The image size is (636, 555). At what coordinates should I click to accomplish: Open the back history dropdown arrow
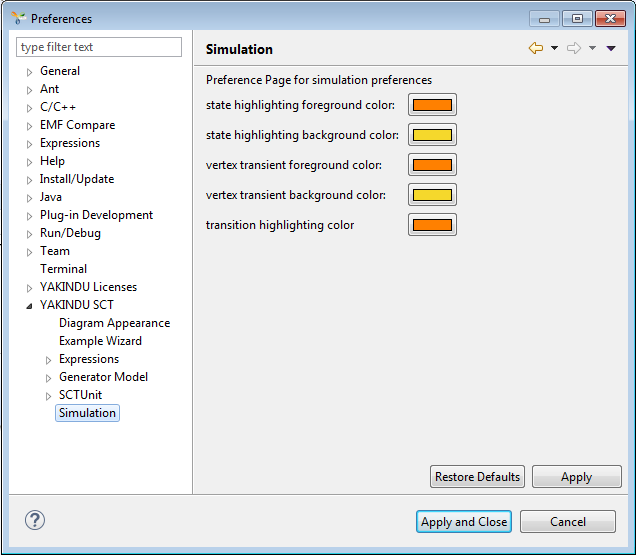click(x=554, y=48)
